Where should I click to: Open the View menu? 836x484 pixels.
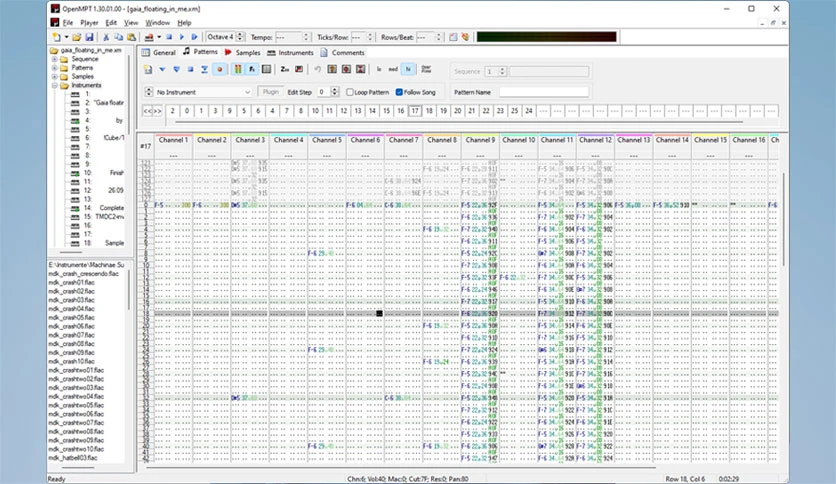(x=131, y=23)
